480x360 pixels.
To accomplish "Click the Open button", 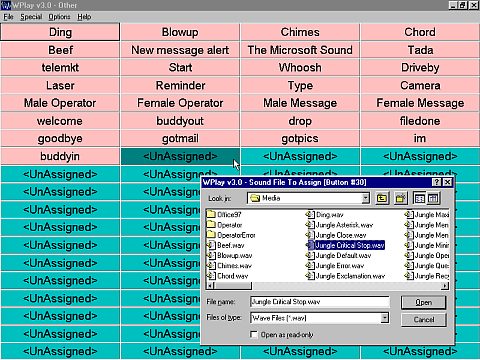I will point(424,302).
